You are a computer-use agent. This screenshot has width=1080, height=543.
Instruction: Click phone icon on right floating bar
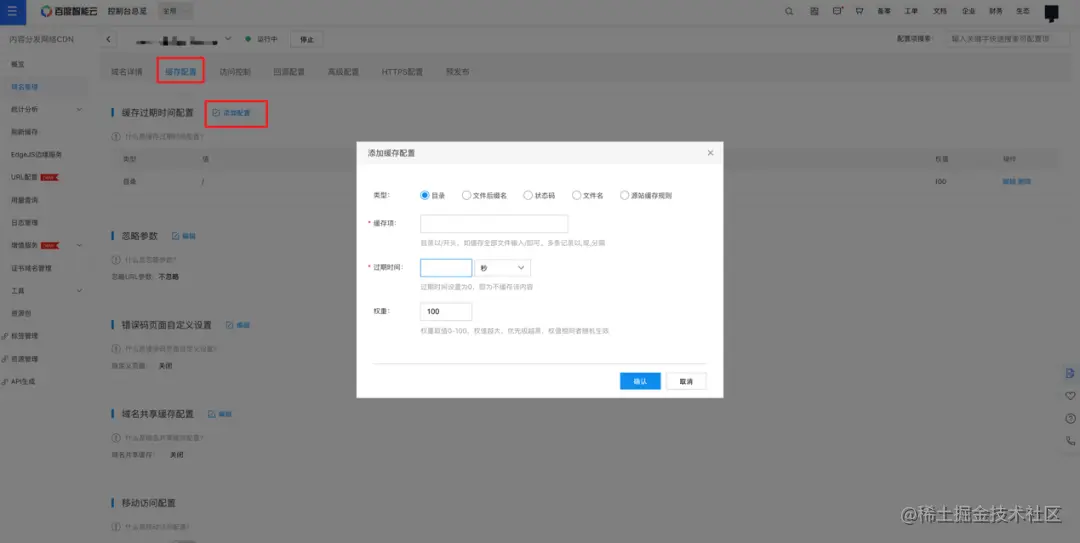click(1070, 440)
